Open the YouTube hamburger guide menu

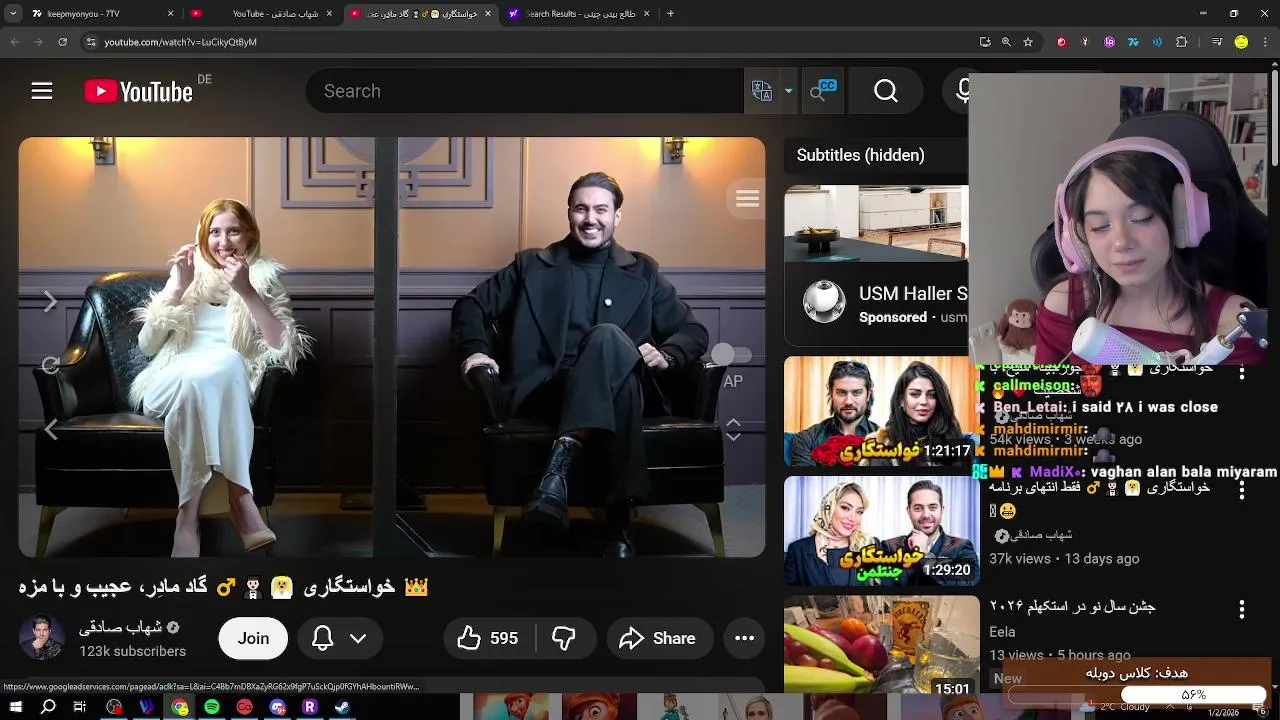tap(42, 91)
